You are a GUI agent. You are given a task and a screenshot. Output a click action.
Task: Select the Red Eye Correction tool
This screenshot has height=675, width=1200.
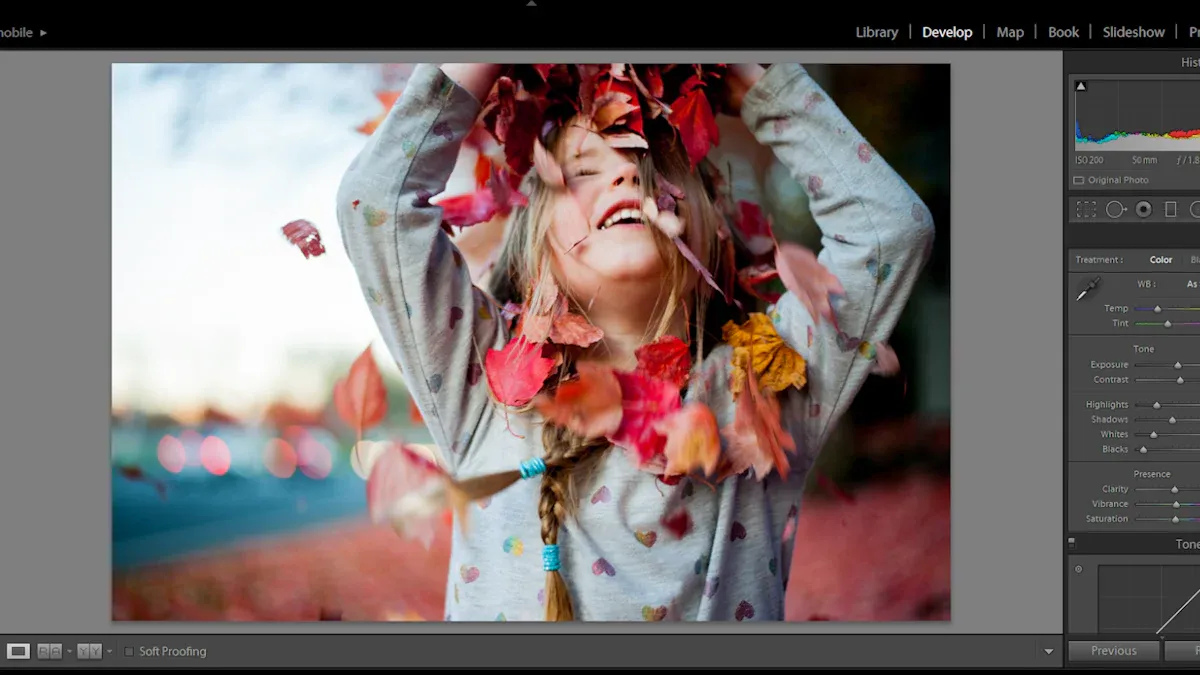[1142, 209]
